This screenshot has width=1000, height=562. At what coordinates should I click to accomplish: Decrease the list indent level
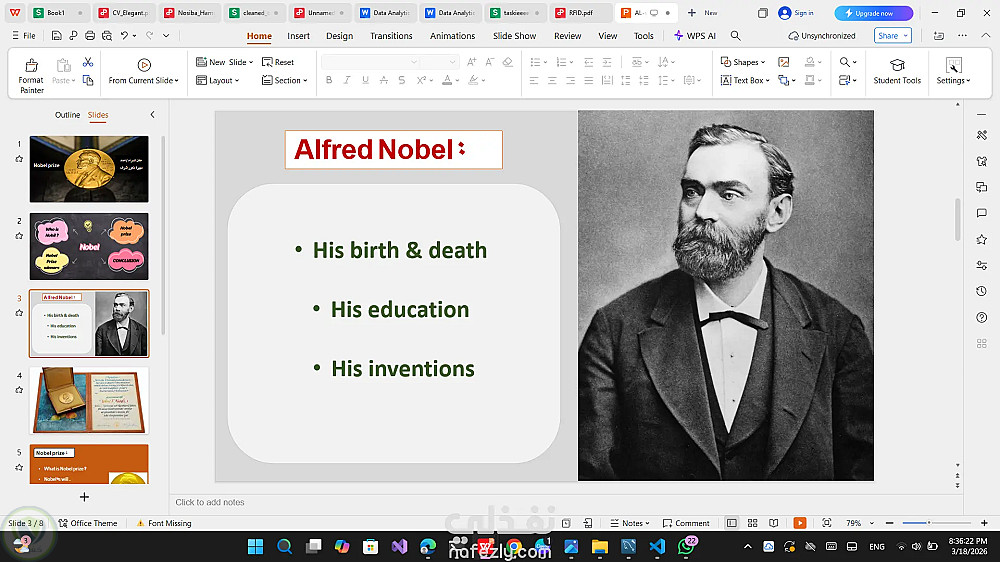(589, 62)
